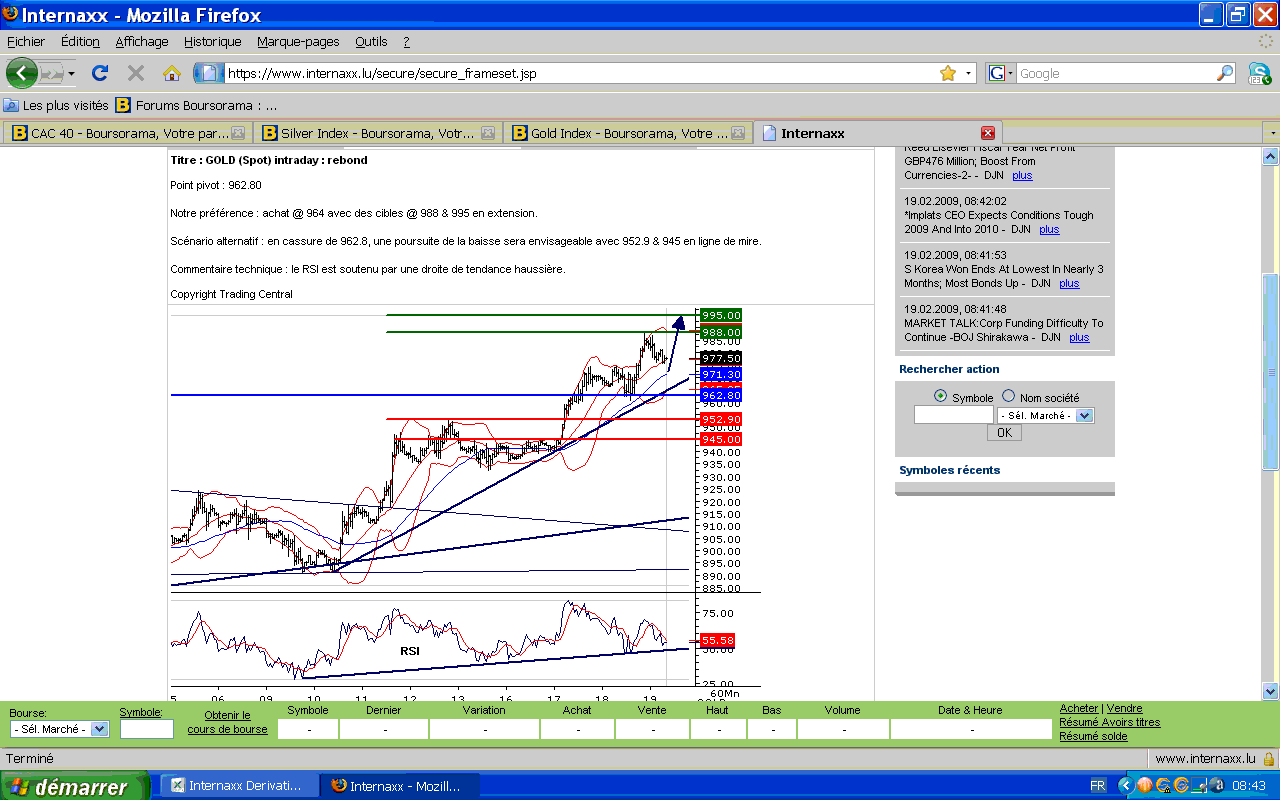1280x800 pixels.
Task: Go to the Home page icon
Action: click(x=172, y=73)
